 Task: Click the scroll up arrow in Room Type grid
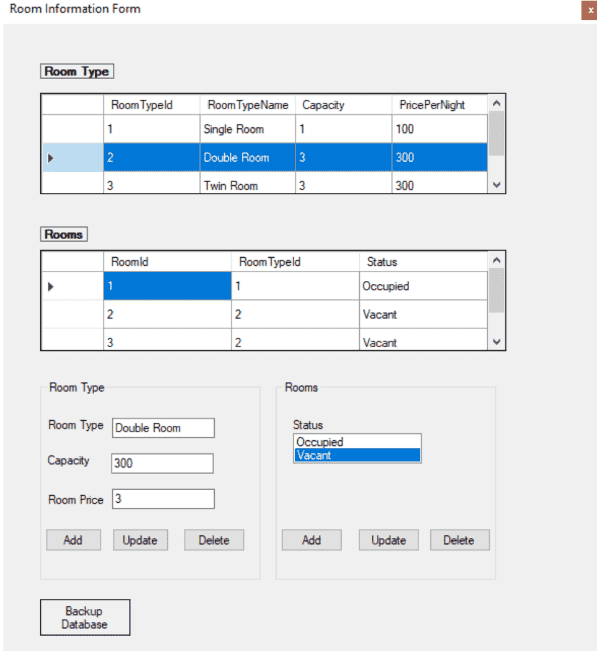pyautogui.click(x=496, y=103)
